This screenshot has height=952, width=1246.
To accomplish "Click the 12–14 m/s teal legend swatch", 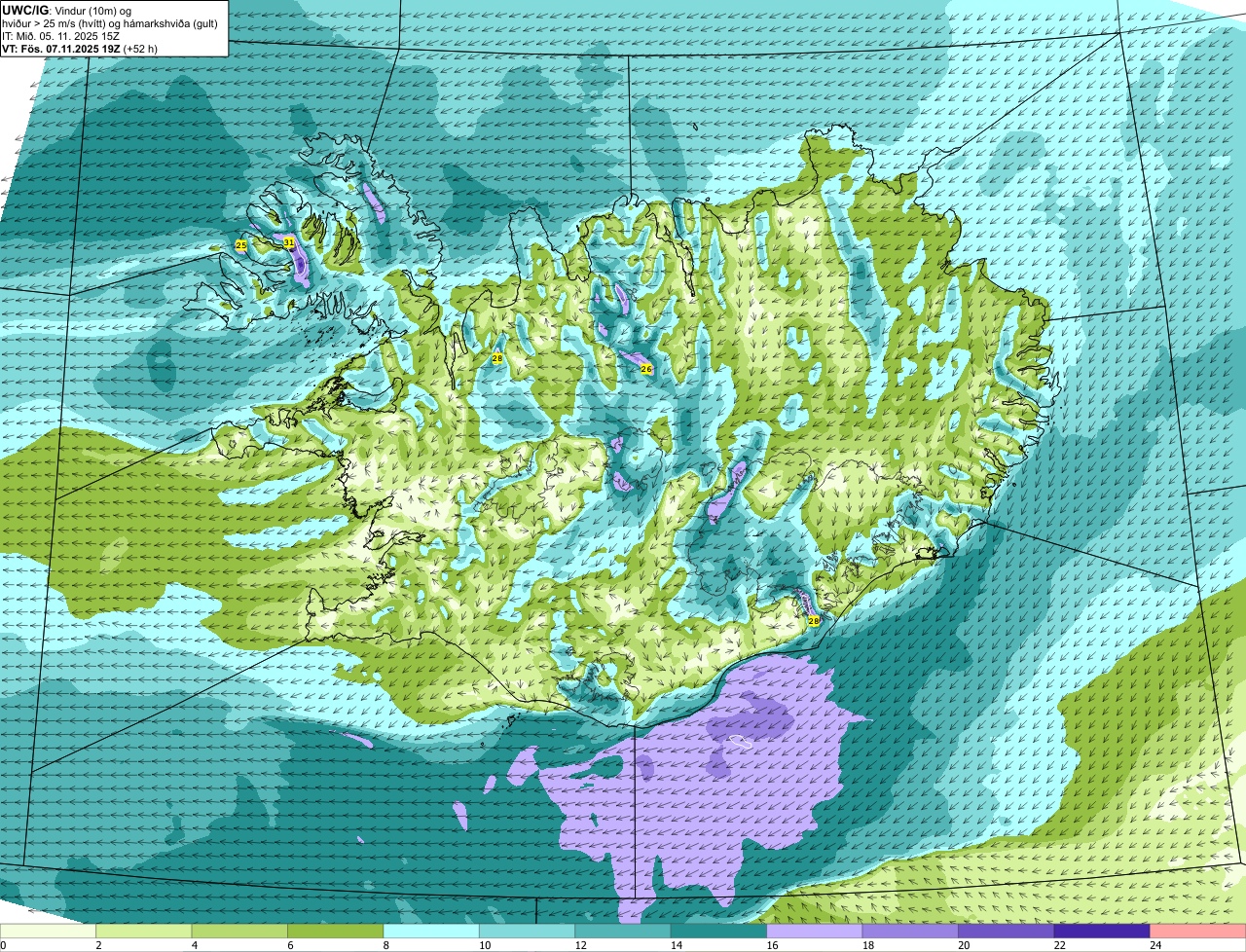I will tap(623, 932).
